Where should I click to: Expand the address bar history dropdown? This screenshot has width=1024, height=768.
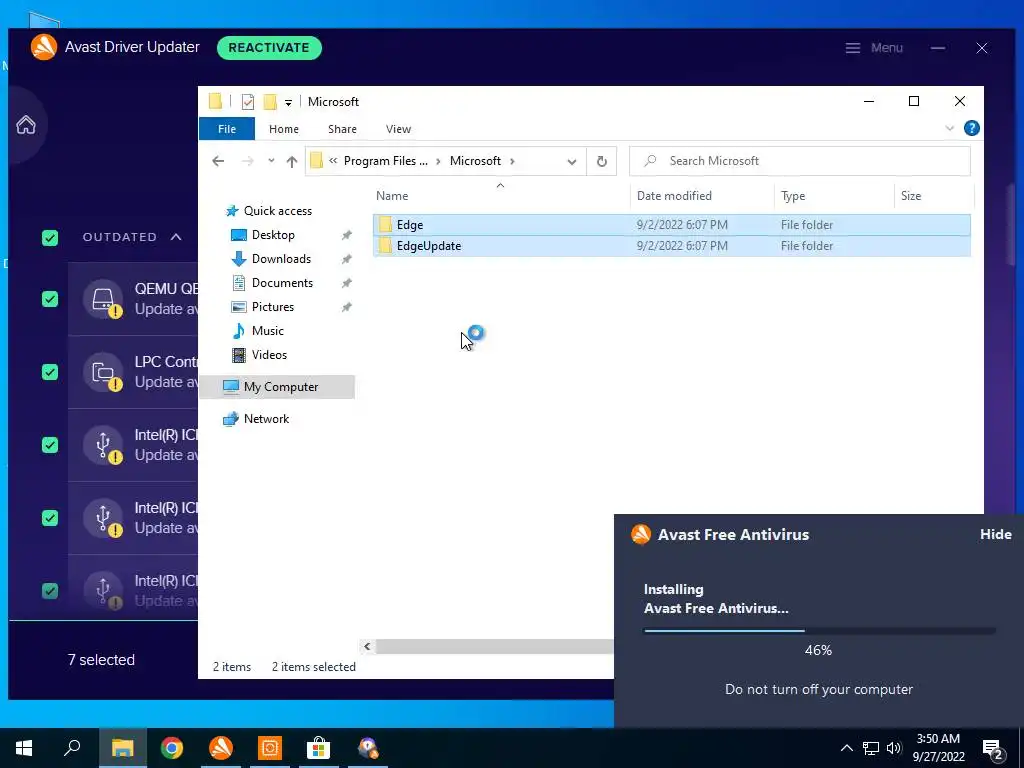(x=571, y=162)
